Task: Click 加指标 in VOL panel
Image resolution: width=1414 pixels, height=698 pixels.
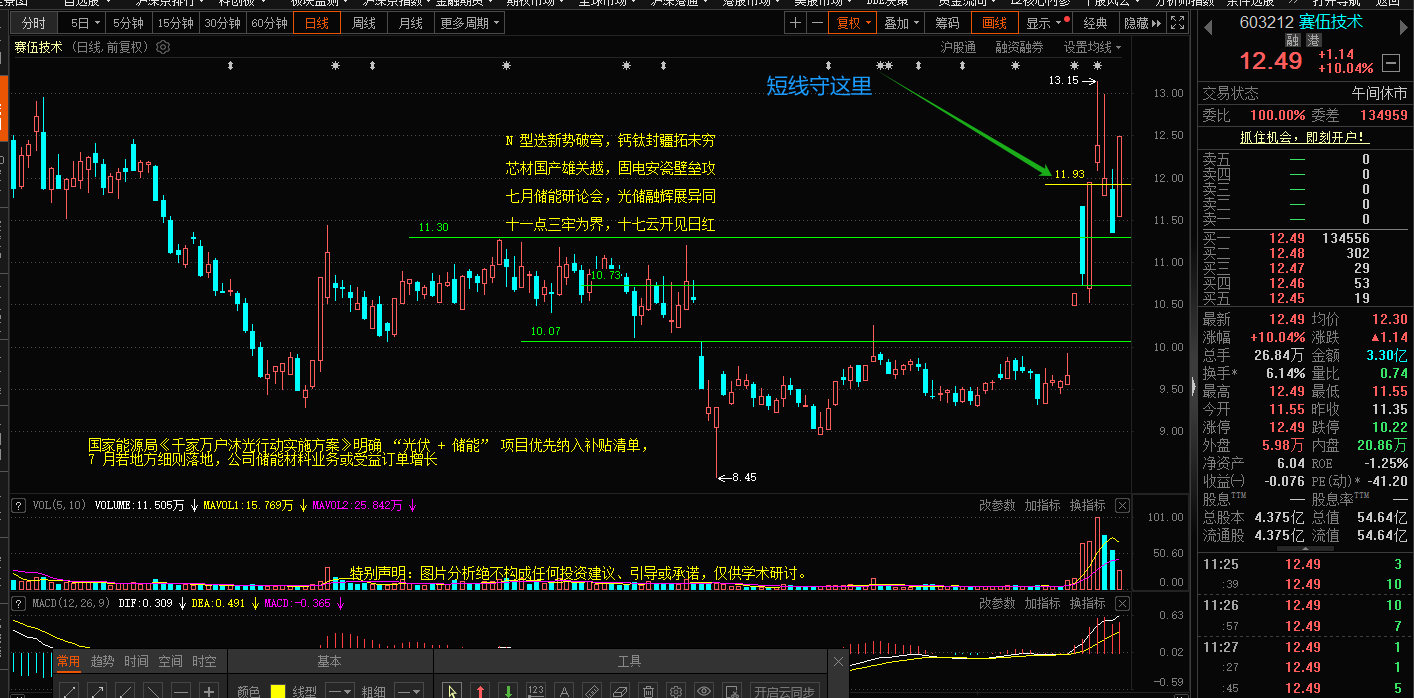Action: coord(1042,505)
